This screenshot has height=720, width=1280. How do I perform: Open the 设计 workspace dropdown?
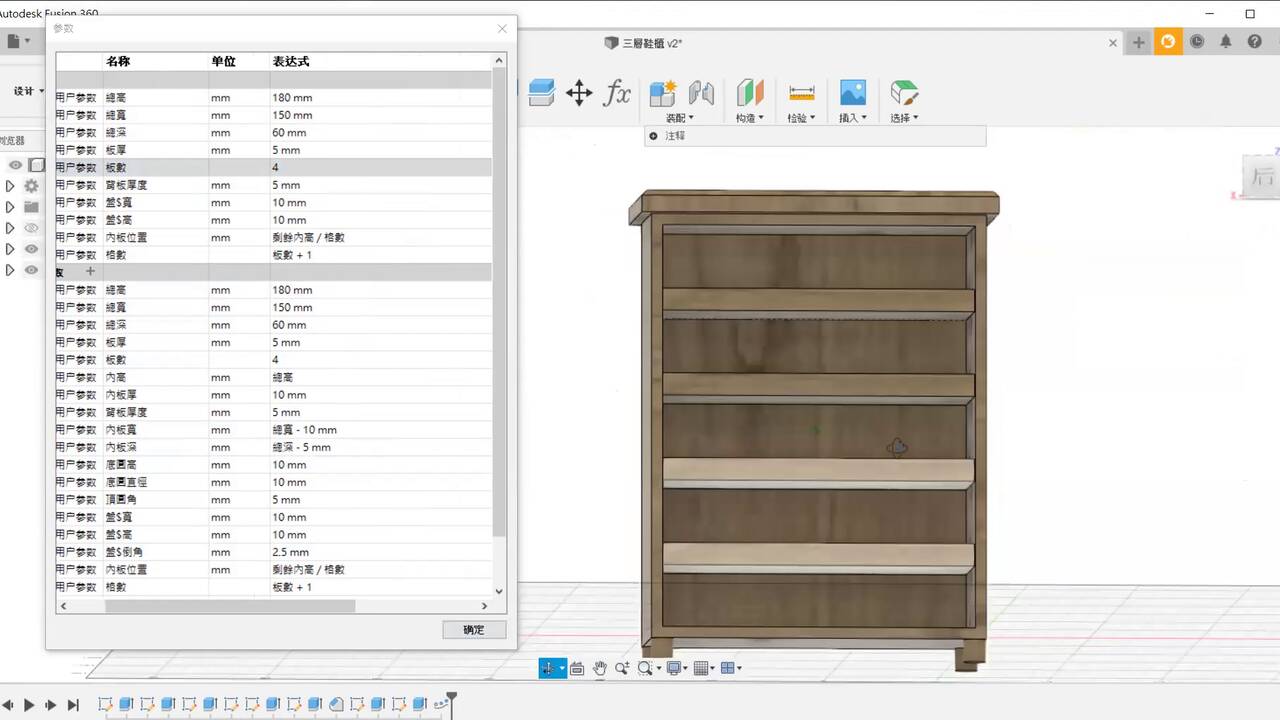29,91
